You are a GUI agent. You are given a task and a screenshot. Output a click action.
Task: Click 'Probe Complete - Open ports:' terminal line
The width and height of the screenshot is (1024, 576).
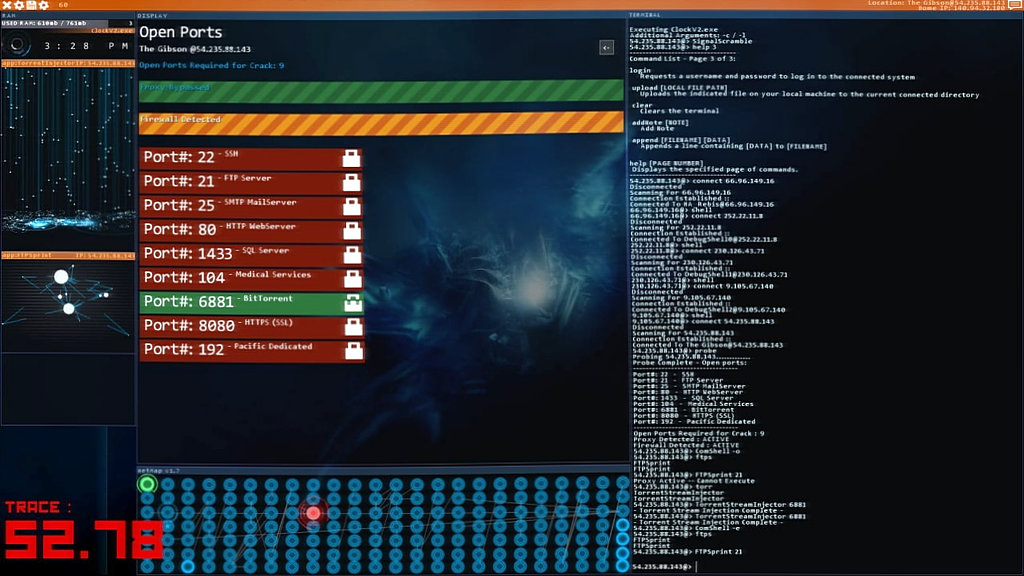click(x=690, y=362)
